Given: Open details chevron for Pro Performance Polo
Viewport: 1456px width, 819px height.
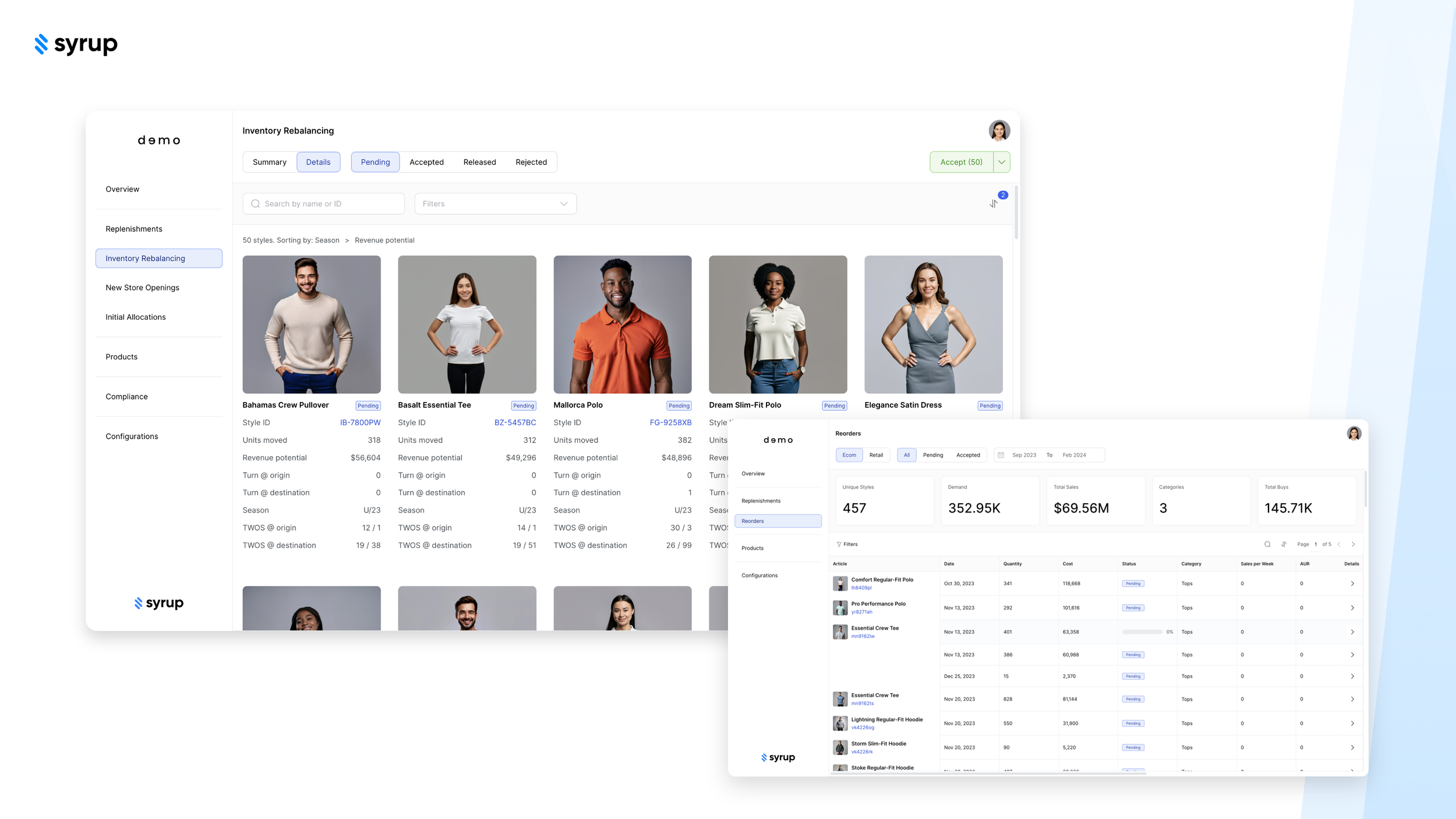Looking at the screenshot, I should tap(1352, 608).
